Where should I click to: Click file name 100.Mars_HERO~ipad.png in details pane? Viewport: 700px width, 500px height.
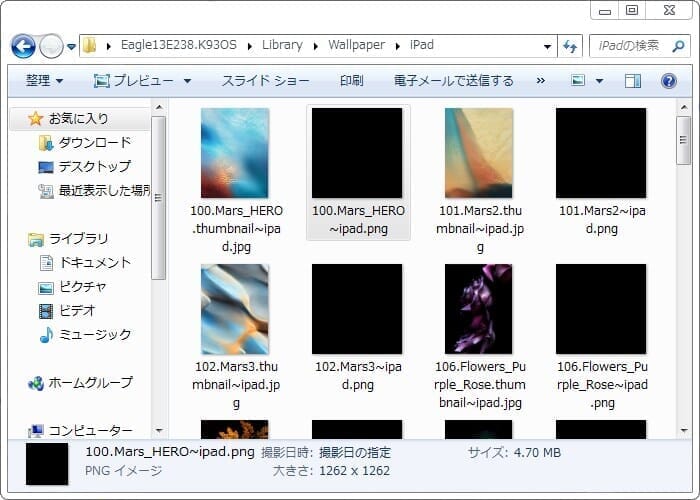click(x=170, y=452)
